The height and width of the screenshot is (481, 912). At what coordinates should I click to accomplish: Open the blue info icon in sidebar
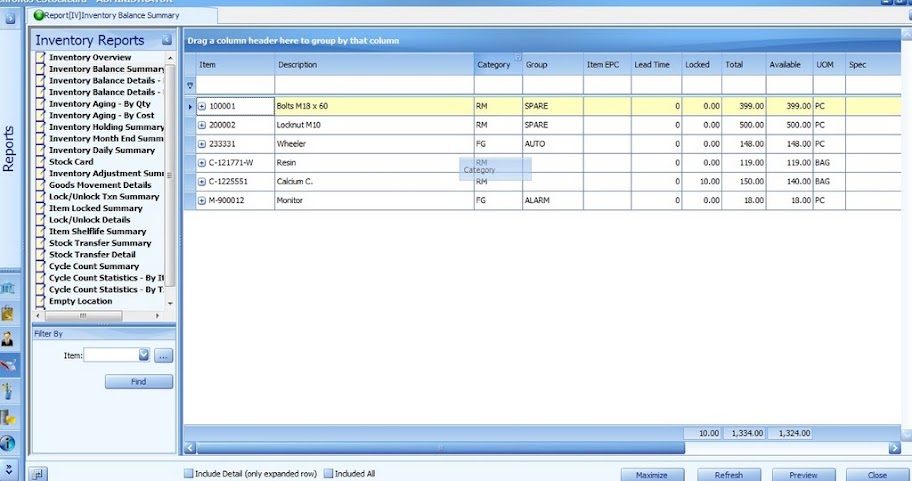[8, 443]
